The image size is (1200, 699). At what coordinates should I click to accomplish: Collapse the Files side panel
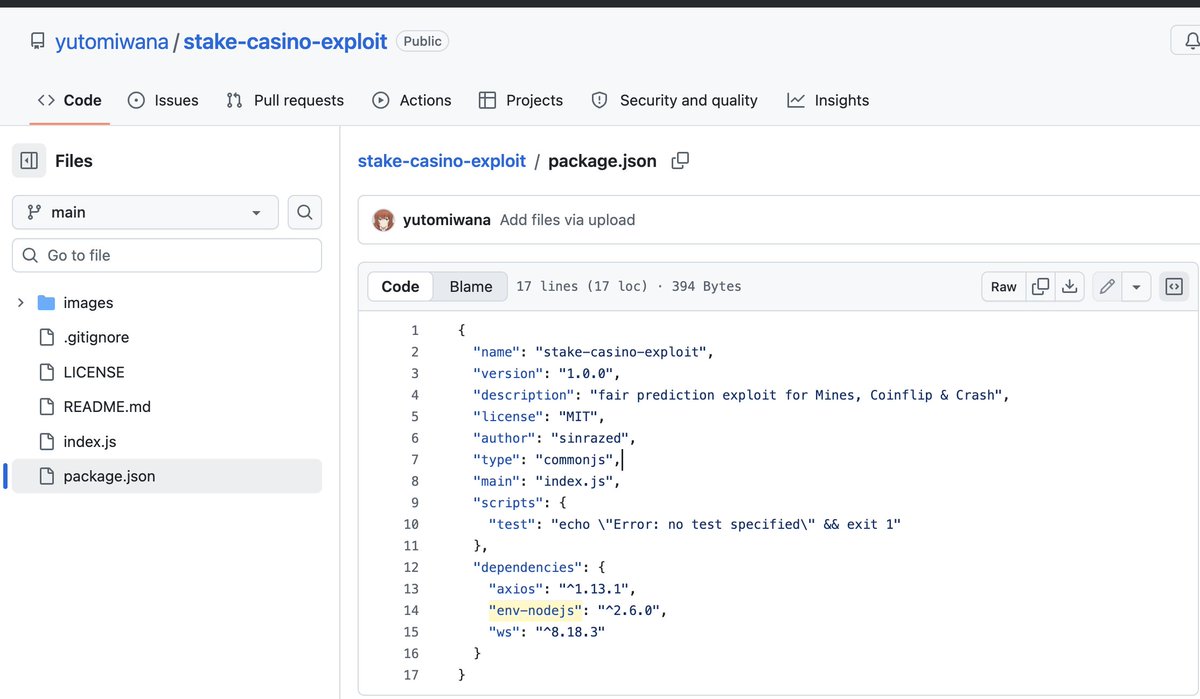[29, 160]
